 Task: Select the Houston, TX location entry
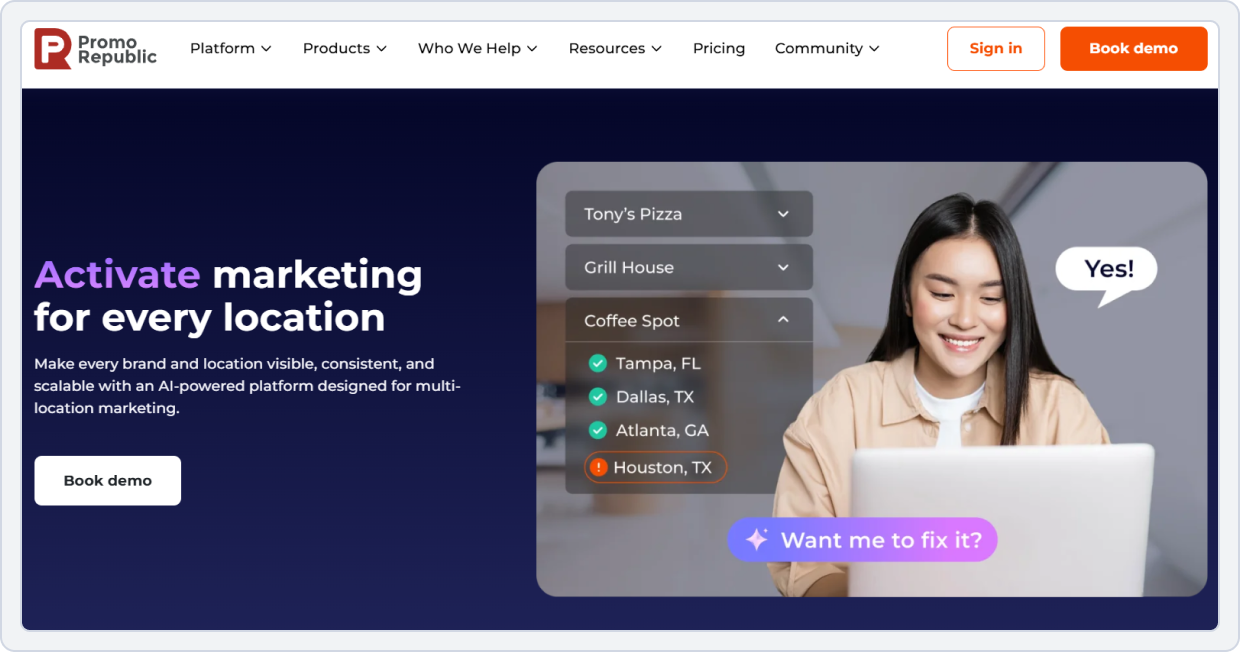tap(655, 466)
